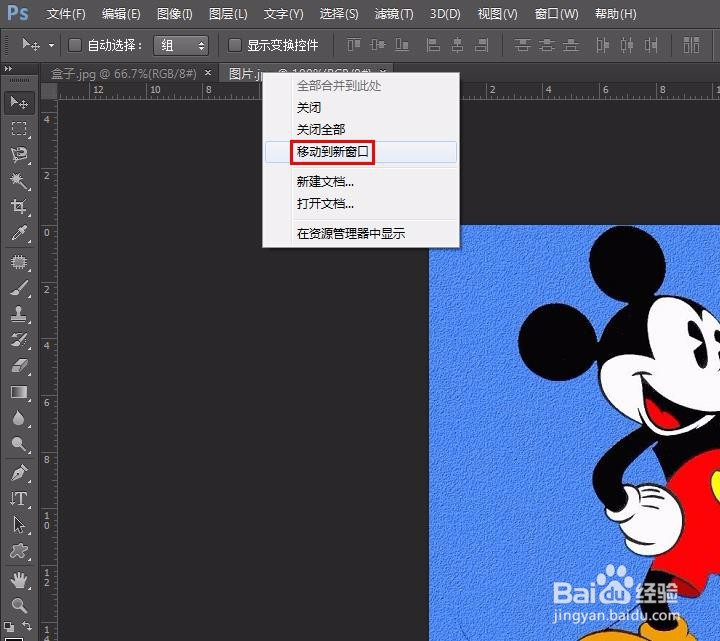Click align horizontal centers icon
Image resolution: width=720 pixels, height=641 pixels.
click(457, 45)
